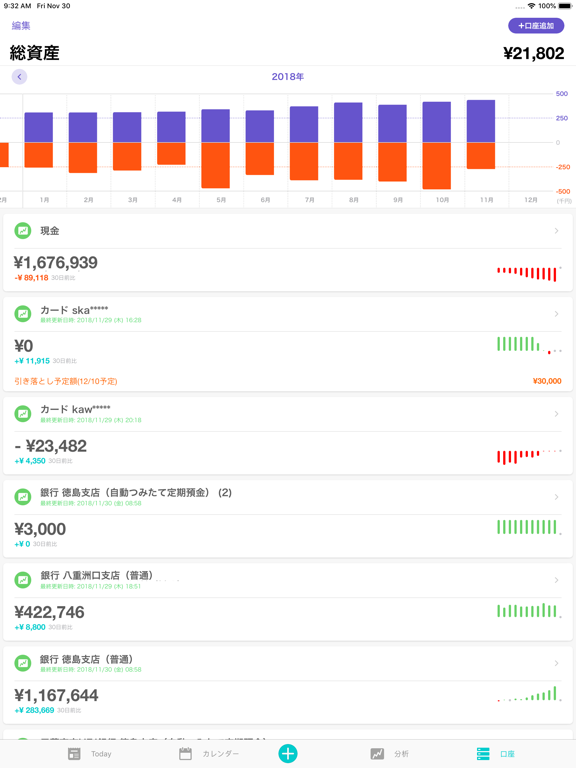This screenshot has width=576, height=768.
Task: Tap the ¥1,167,644 balance
Action: [x=56, y=696]
